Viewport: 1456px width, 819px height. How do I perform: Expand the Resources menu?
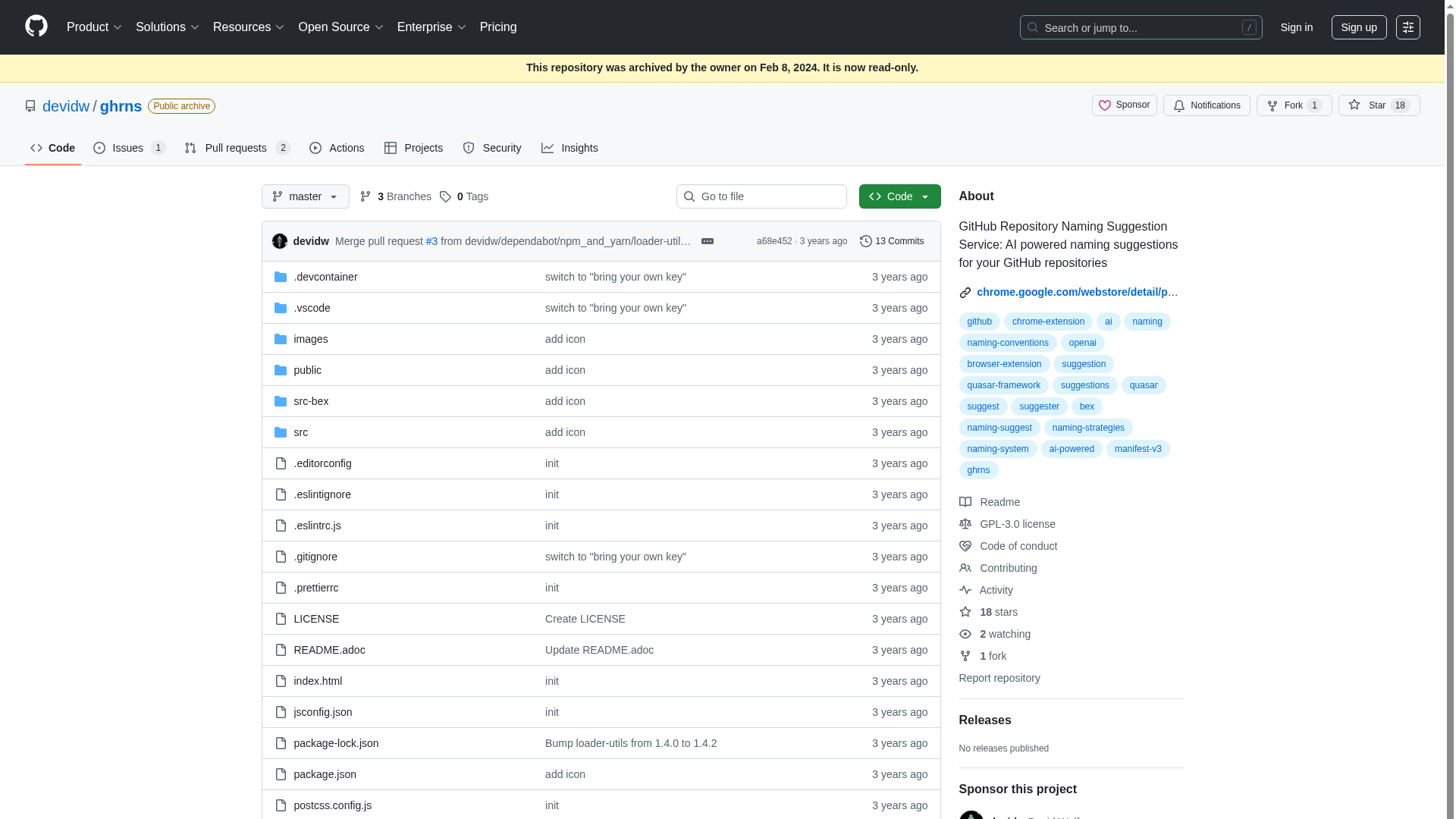249,27
